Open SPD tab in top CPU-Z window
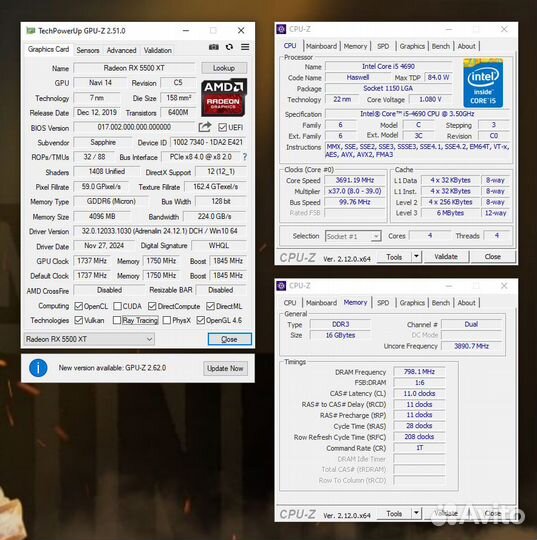Image resolution: width=537 pixels, height=540 pixels. (383, 46)
